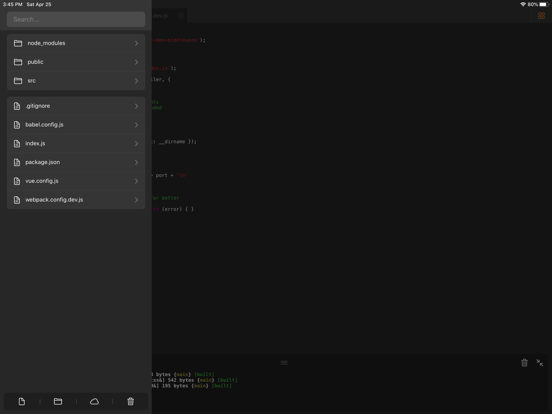The image size is (552, 414).
Task: Click the src folder icon
Action: 18,81
